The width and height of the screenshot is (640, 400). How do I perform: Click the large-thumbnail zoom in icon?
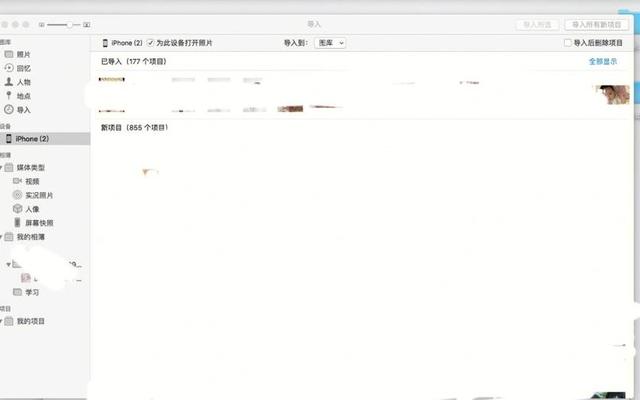coord(87,25)
